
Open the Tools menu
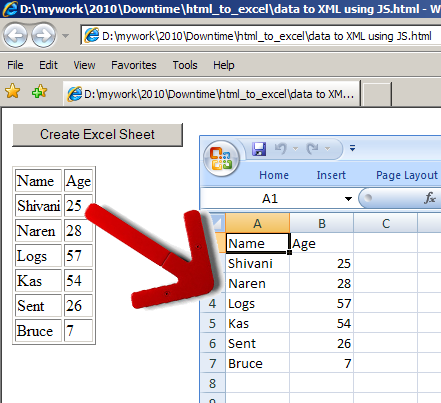pos(185,65)
